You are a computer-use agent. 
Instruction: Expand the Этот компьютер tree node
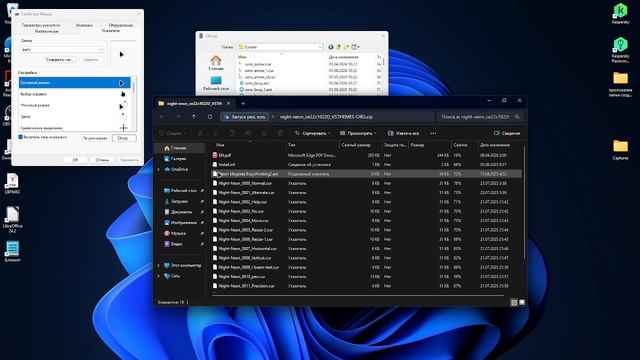point(158,266)
